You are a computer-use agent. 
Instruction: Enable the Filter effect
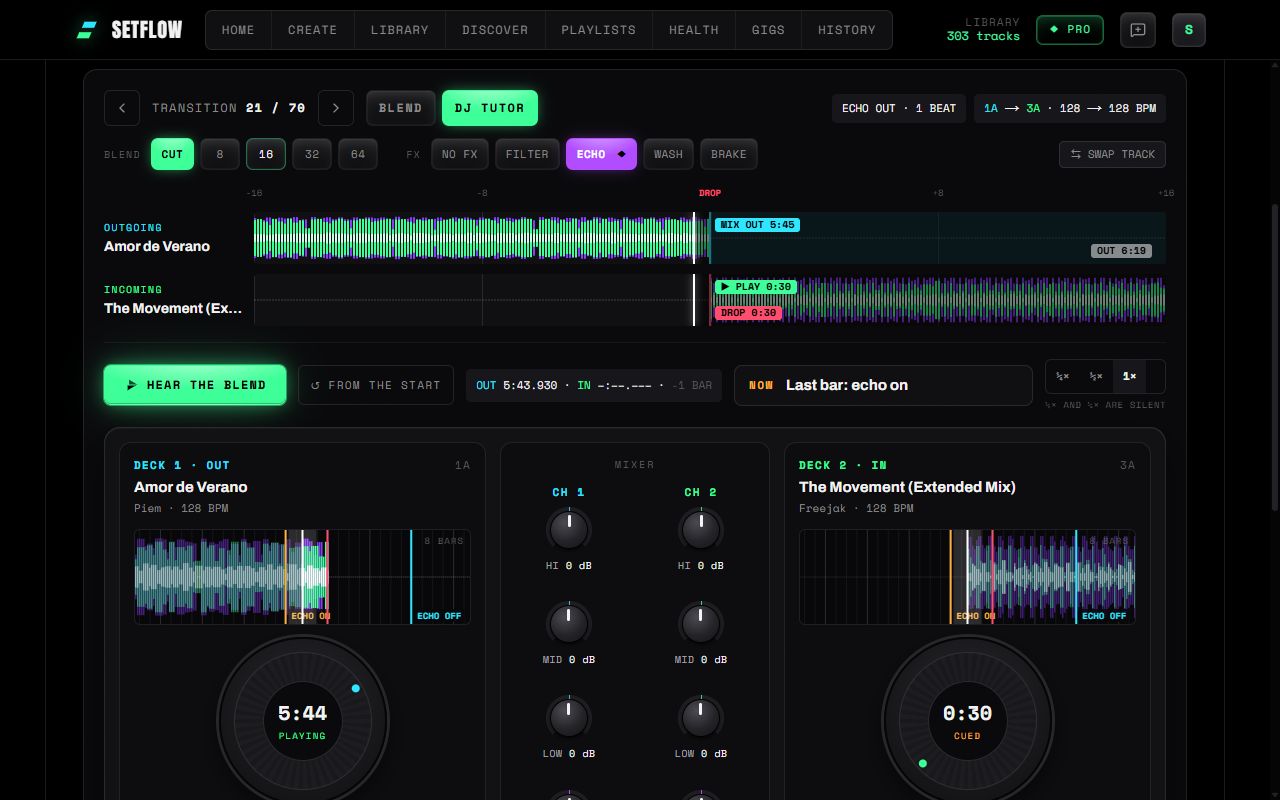click(527, 154)
